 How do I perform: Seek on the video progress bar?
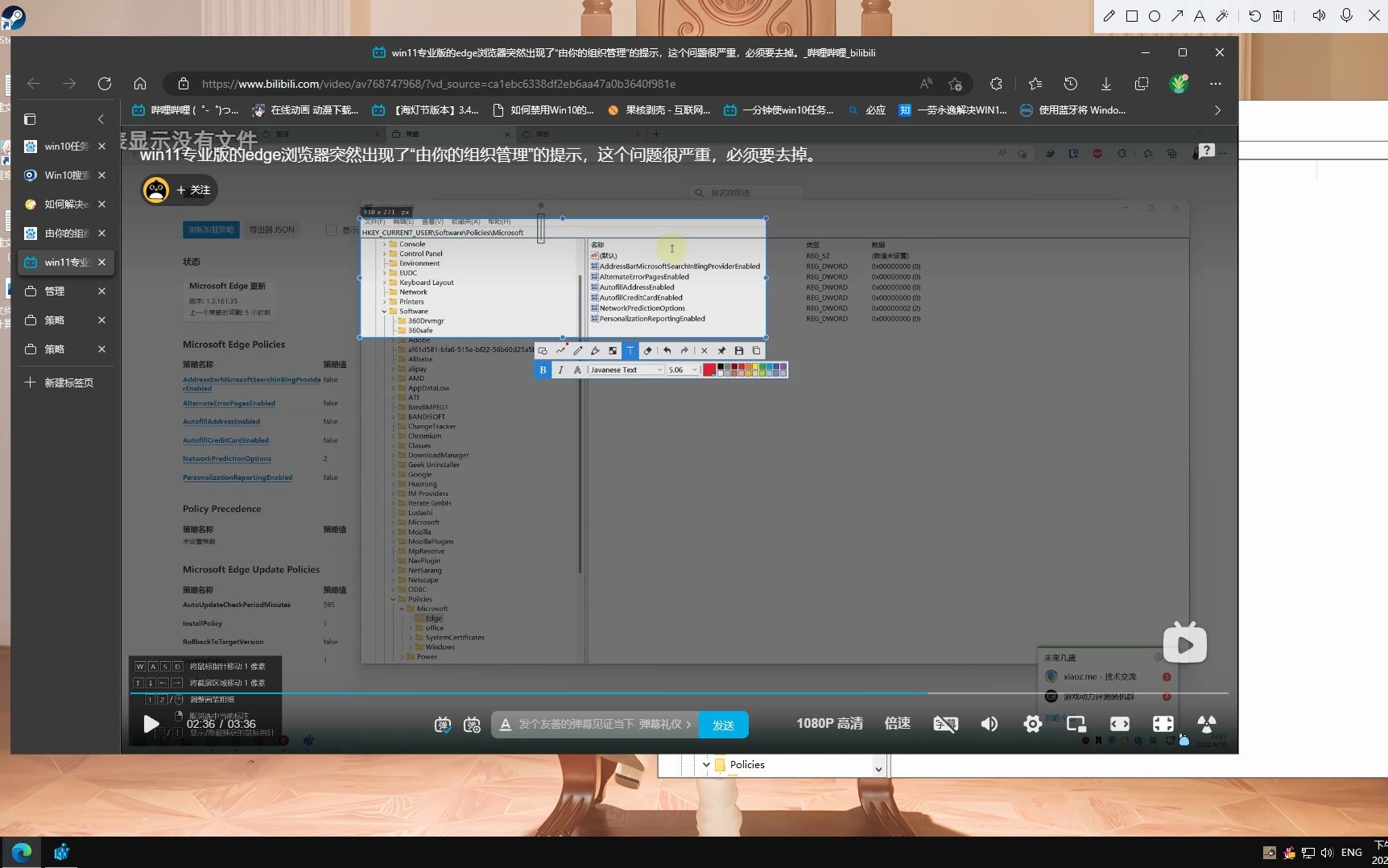point(679,692)
